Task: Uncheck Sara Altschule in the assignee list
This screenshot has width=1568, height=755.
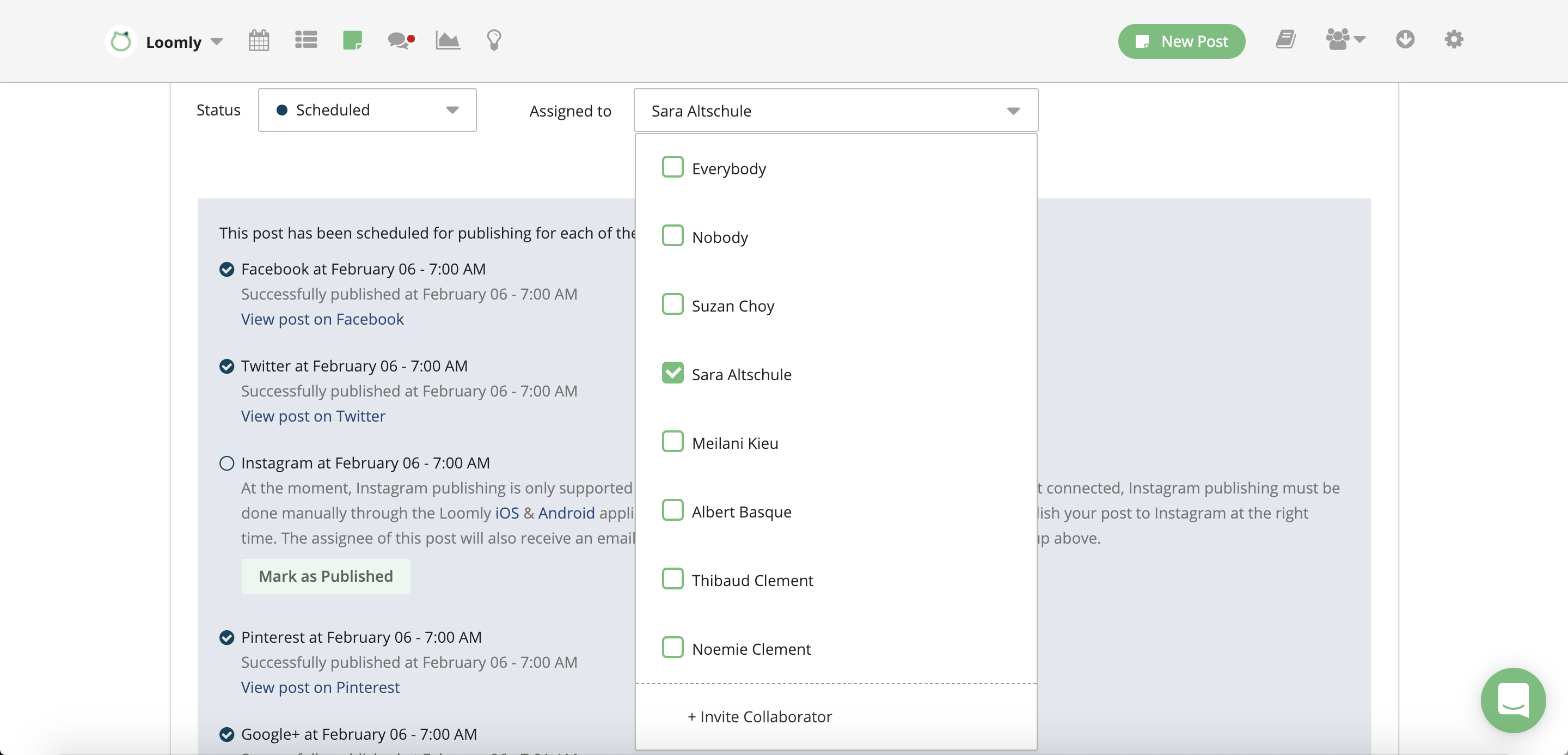Action: click(x=672, y=372)
